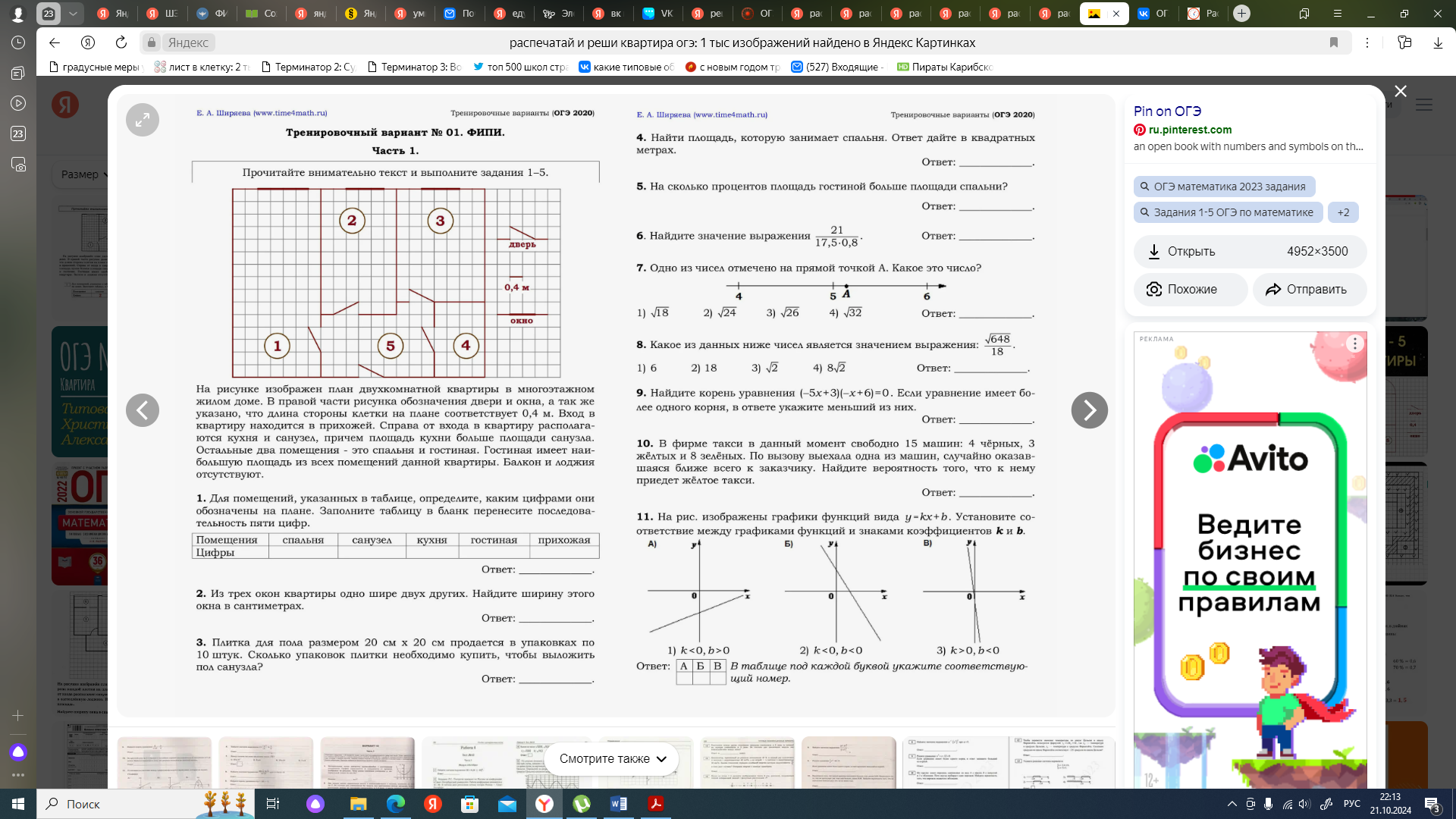Open Windows notification center

coord(1432,804)
